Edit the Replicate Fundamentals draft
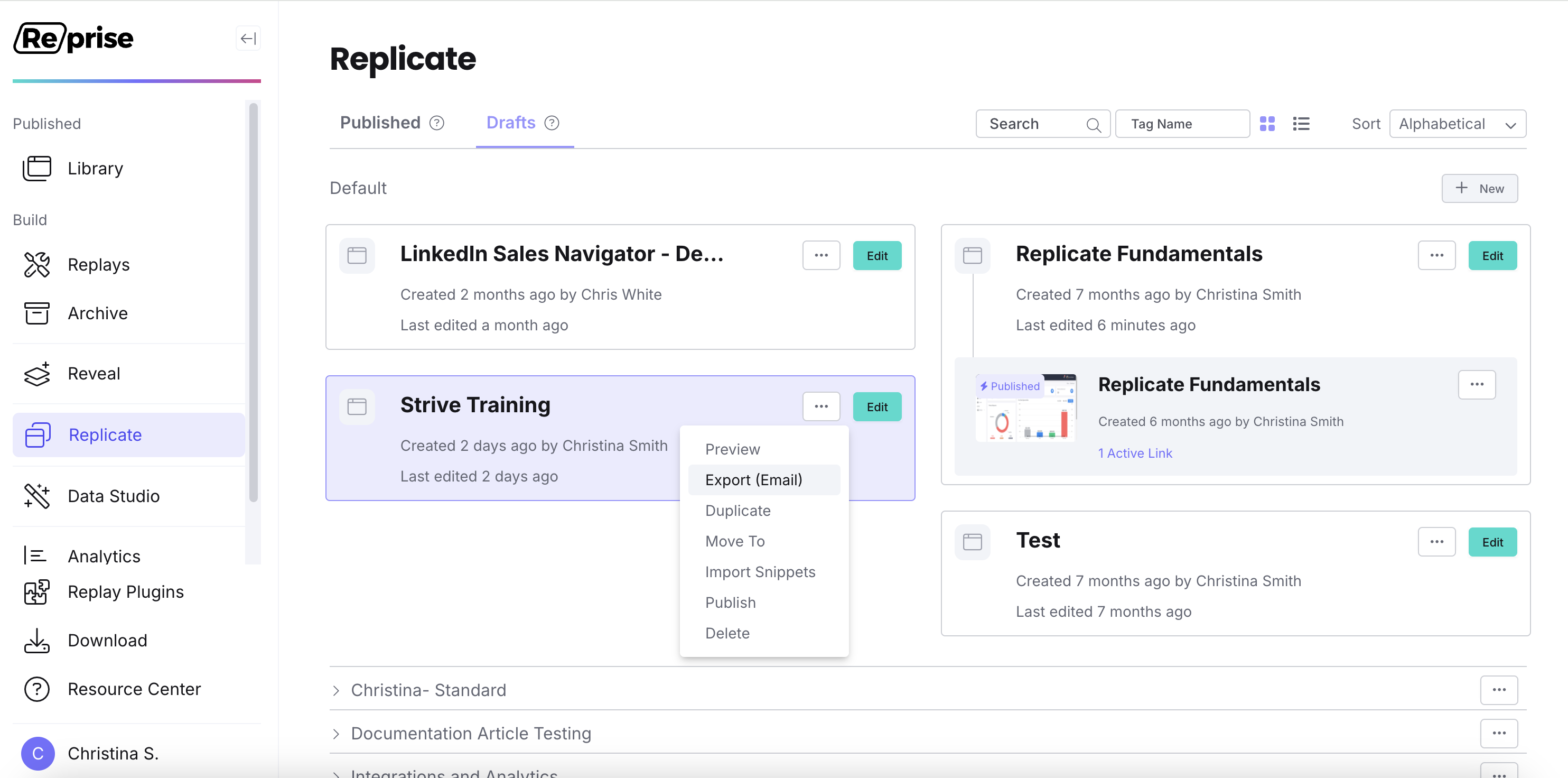 pyautogui.click(x=1492, y=256)
